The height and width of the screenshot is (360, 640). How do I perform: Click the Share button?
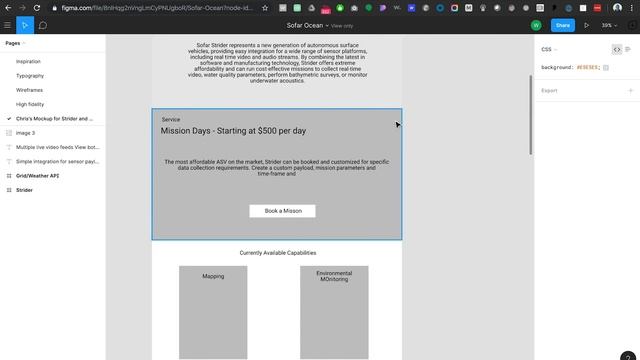(562, 25)
